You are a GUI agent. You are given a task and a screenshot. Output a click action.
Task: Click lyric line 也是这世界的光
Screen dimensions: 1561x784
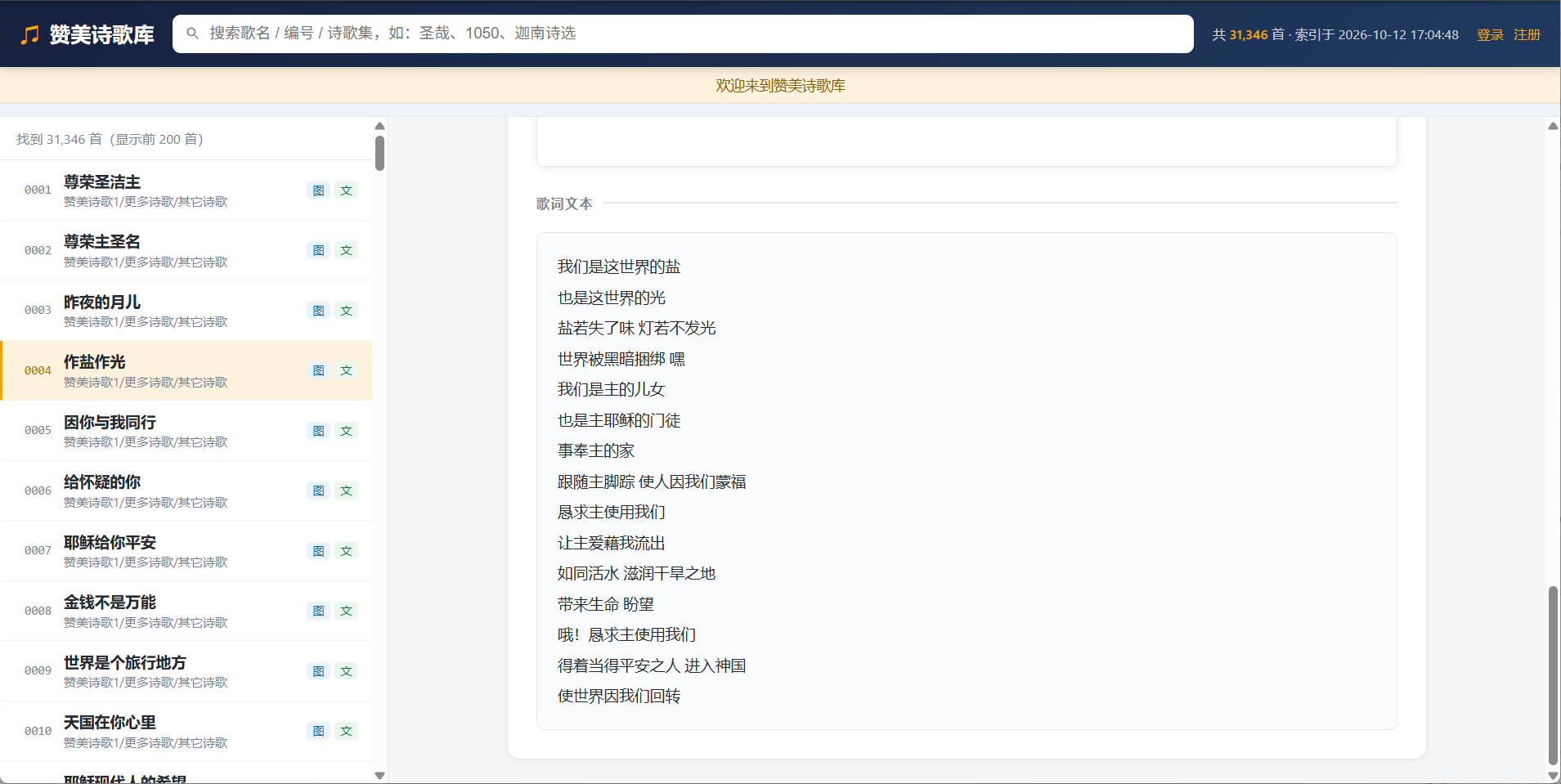point(612,298)
